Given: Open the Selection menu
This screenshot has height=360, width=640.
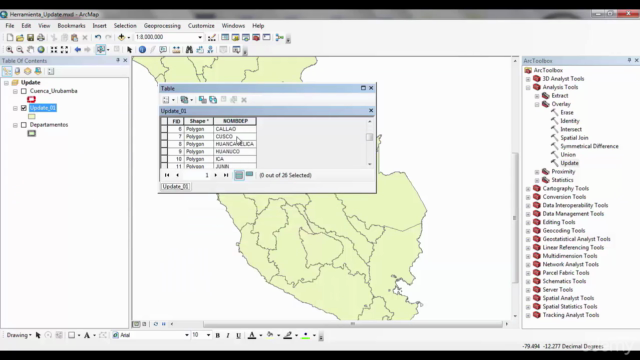Looking at the screenshot, I should pos(125,26).
